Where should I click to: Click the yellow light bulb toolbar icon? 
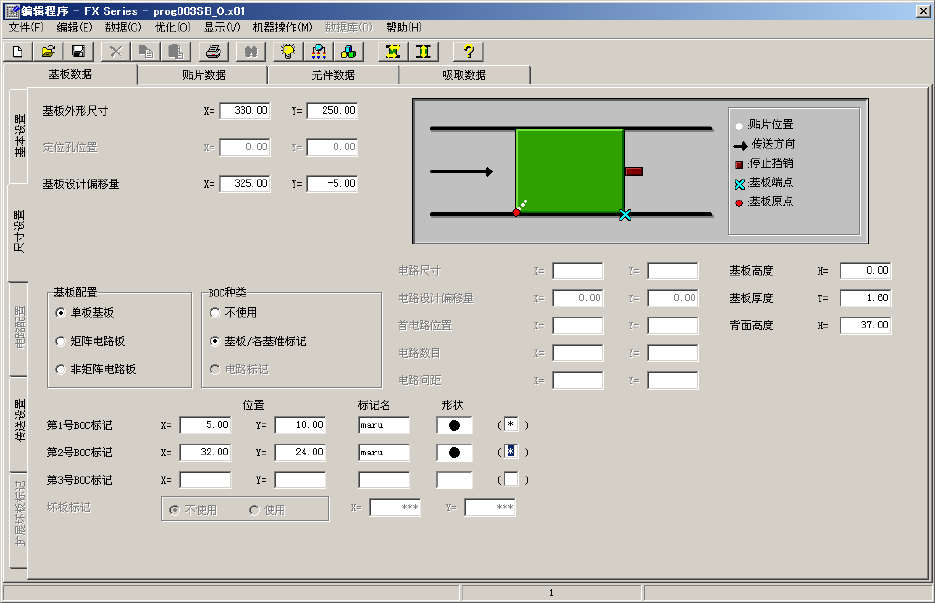click(x=288, y=51)
